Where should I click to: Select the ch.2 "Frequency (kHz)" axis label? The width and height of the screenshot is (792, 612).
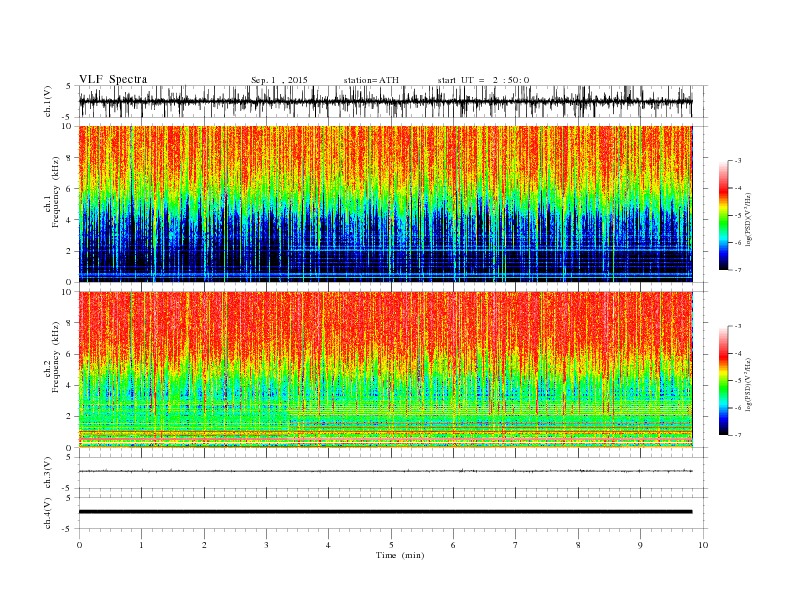coord(56,357)
